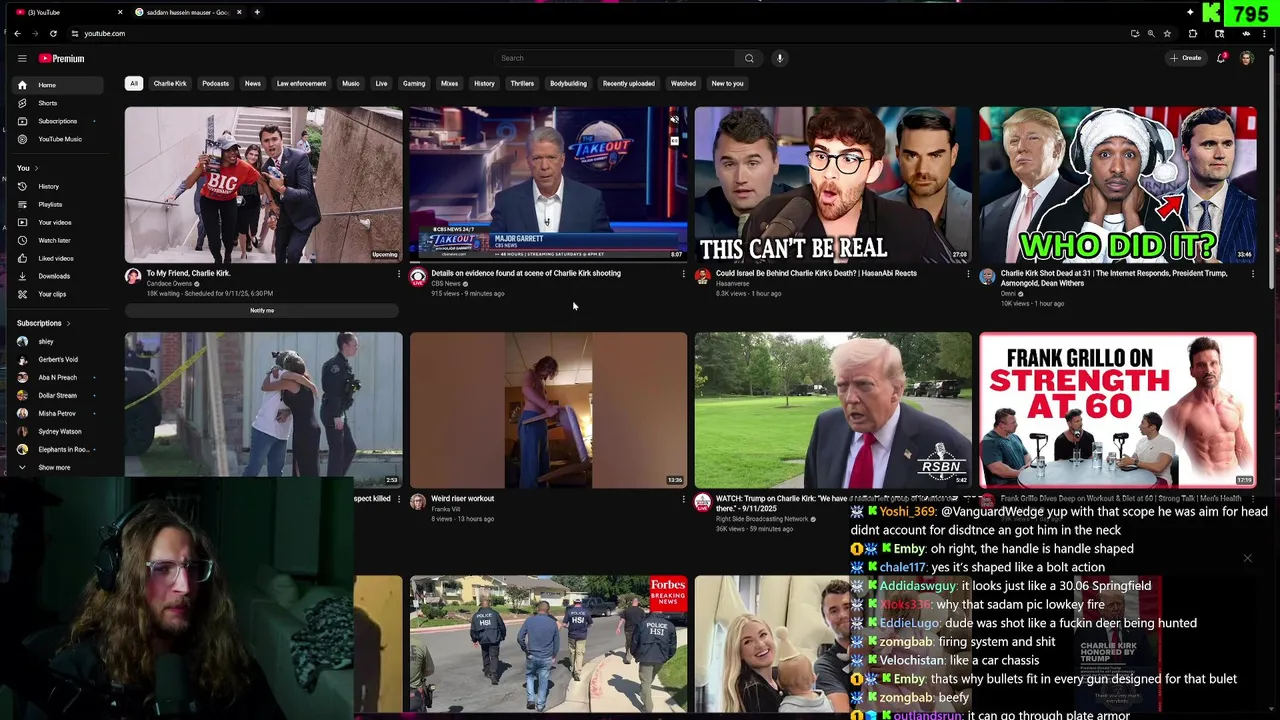This screenshot has height=720, width=1280.
Task: Click the search magnifier button
Action: [749, 58]
